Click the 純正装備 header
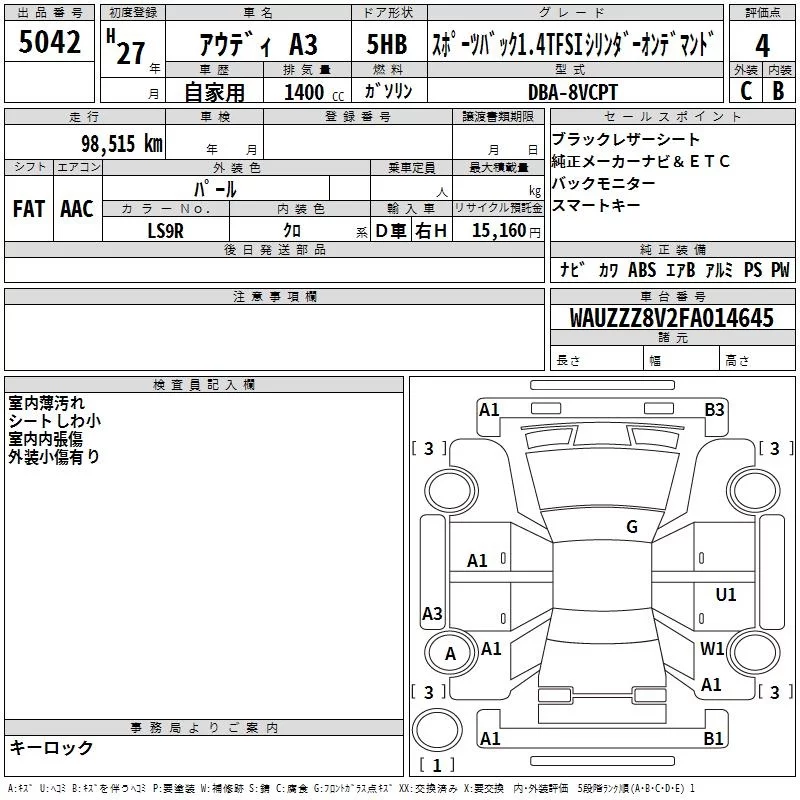 (672, 249)
